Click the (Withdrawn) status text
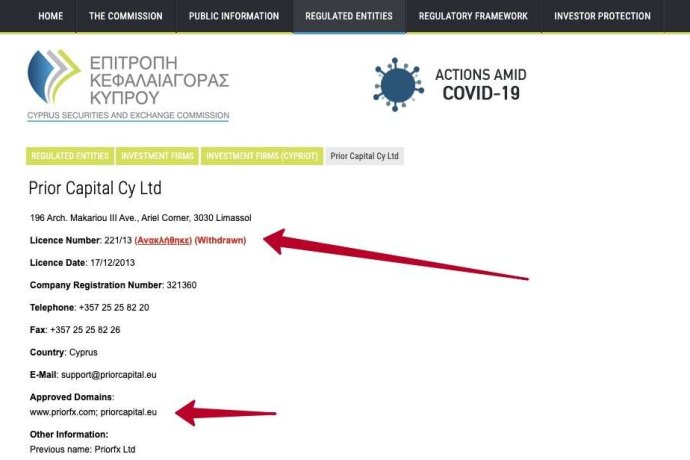 click(x=220, y=240)
